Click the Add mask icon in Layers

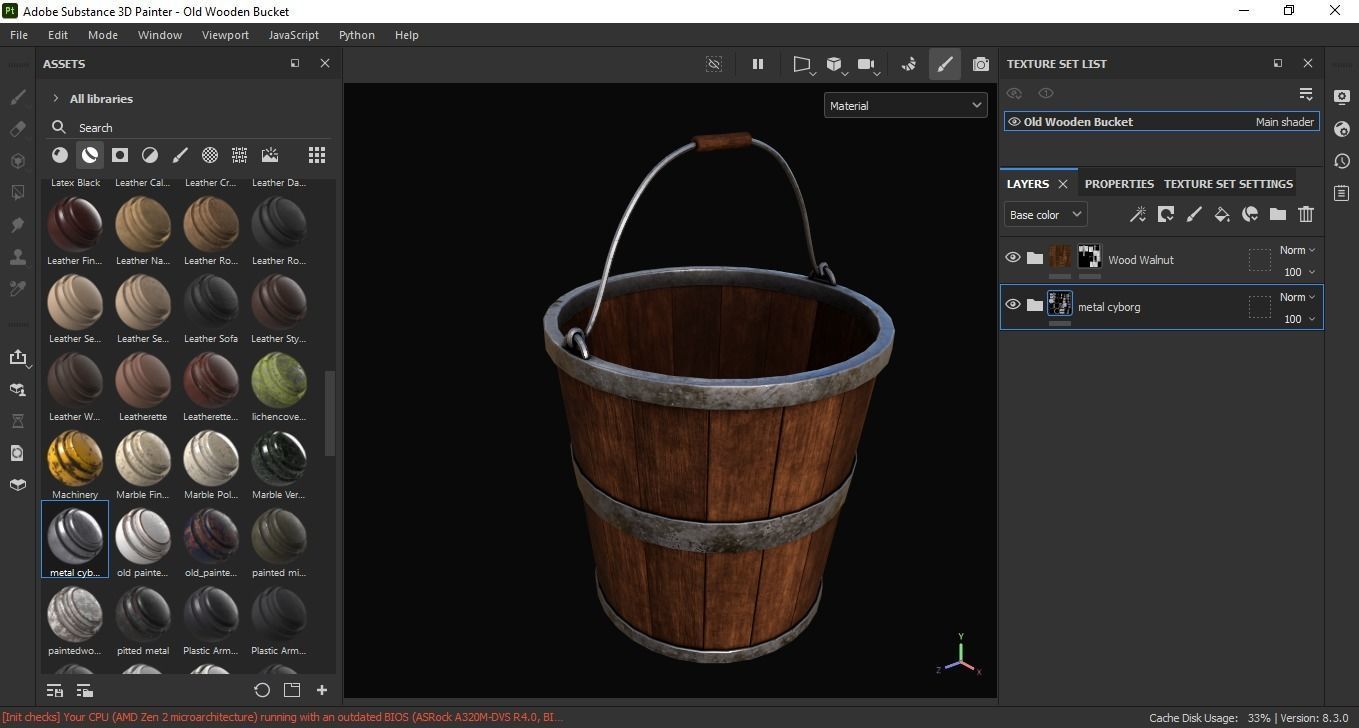coord(1166,214)
